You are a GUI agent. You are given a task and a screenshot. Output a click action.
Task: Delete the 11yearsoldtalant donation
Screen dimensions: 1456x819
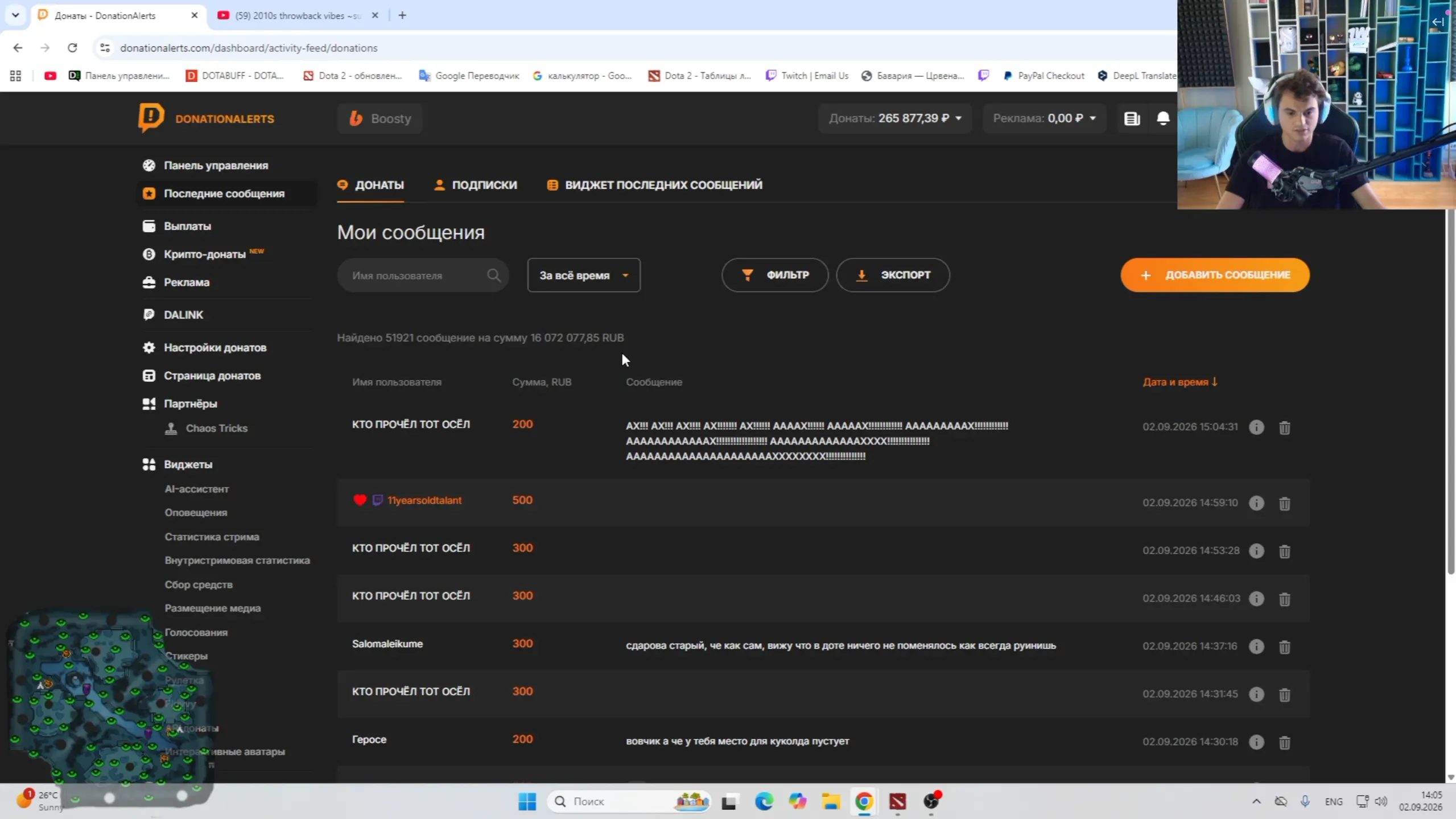click(1284, 504)
